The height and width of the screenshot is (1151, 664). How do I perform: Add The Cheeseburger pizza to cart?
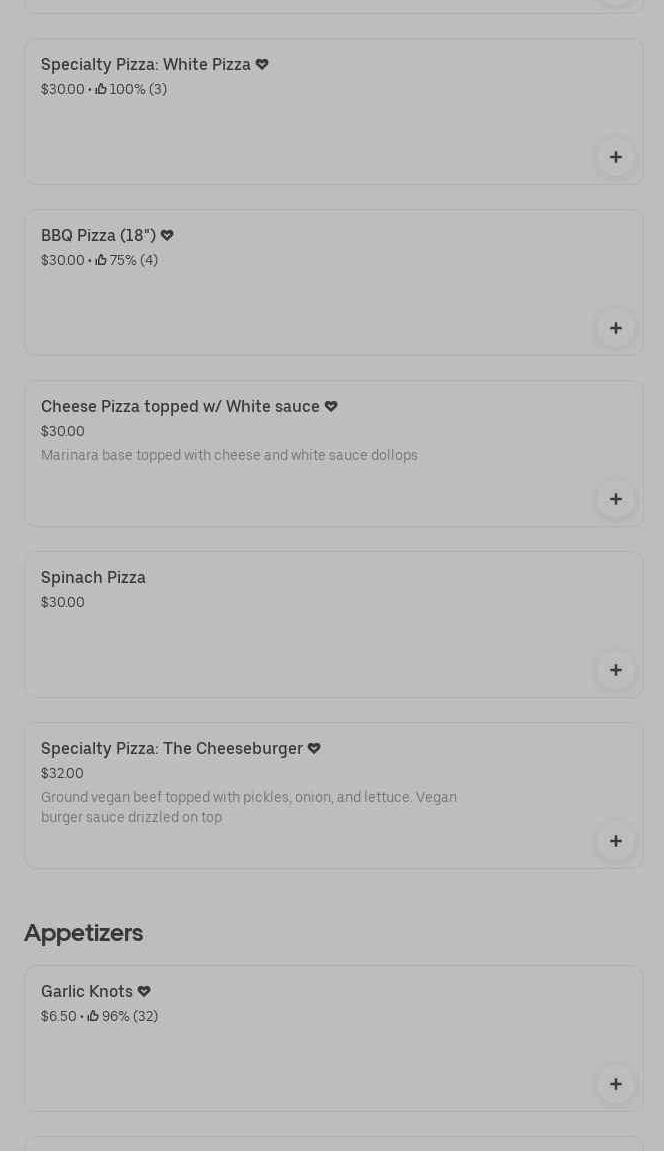[615, 841]
